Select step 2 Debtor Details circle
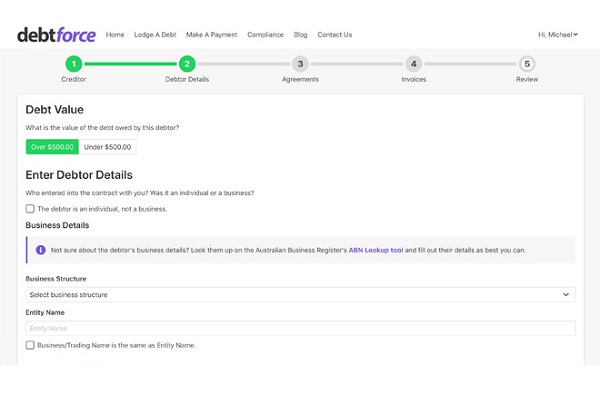The image size is (600, 400). click(x=187, y=64)
